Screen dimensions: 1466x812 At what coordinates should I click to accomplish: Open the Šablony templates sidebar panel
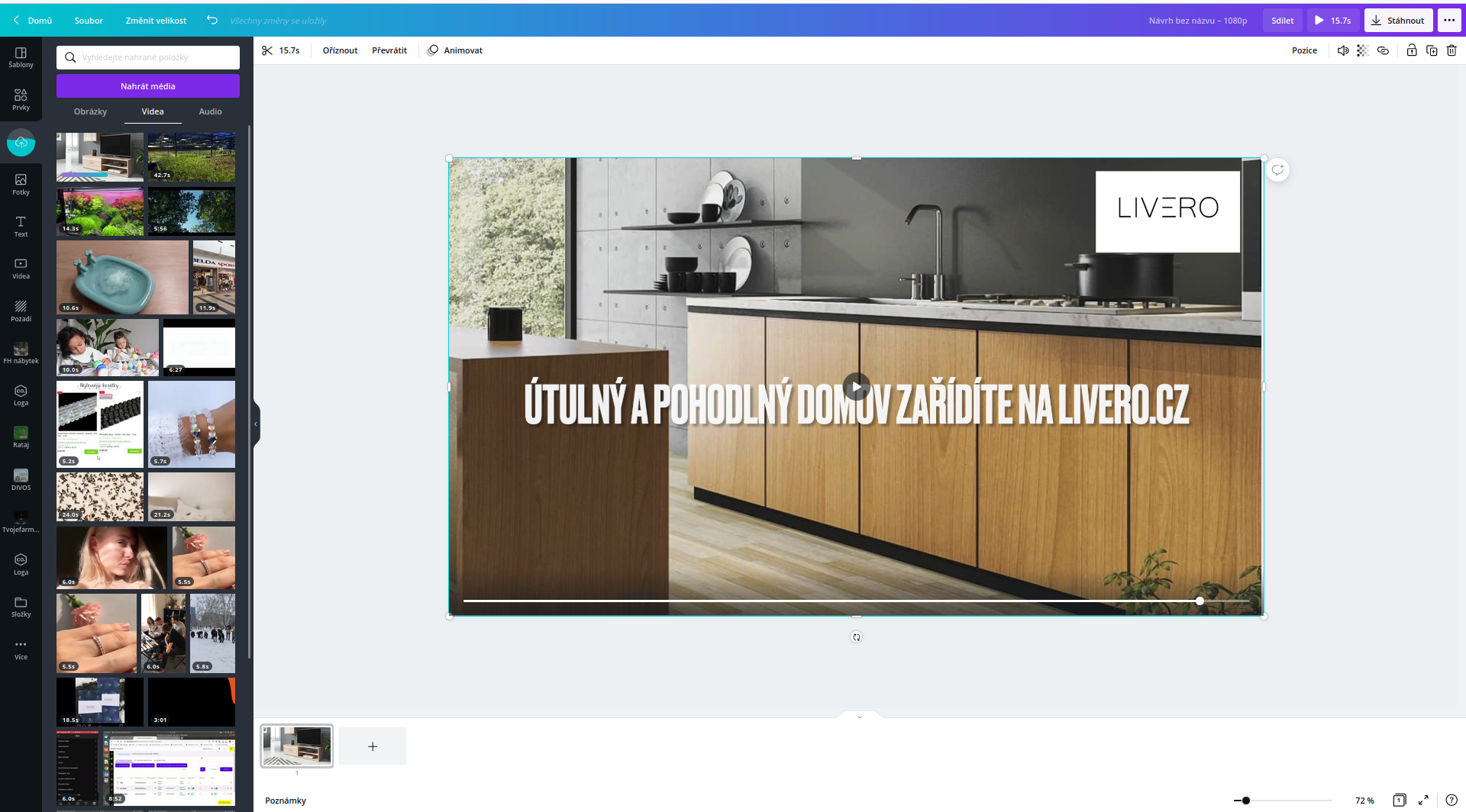[21, 57]
